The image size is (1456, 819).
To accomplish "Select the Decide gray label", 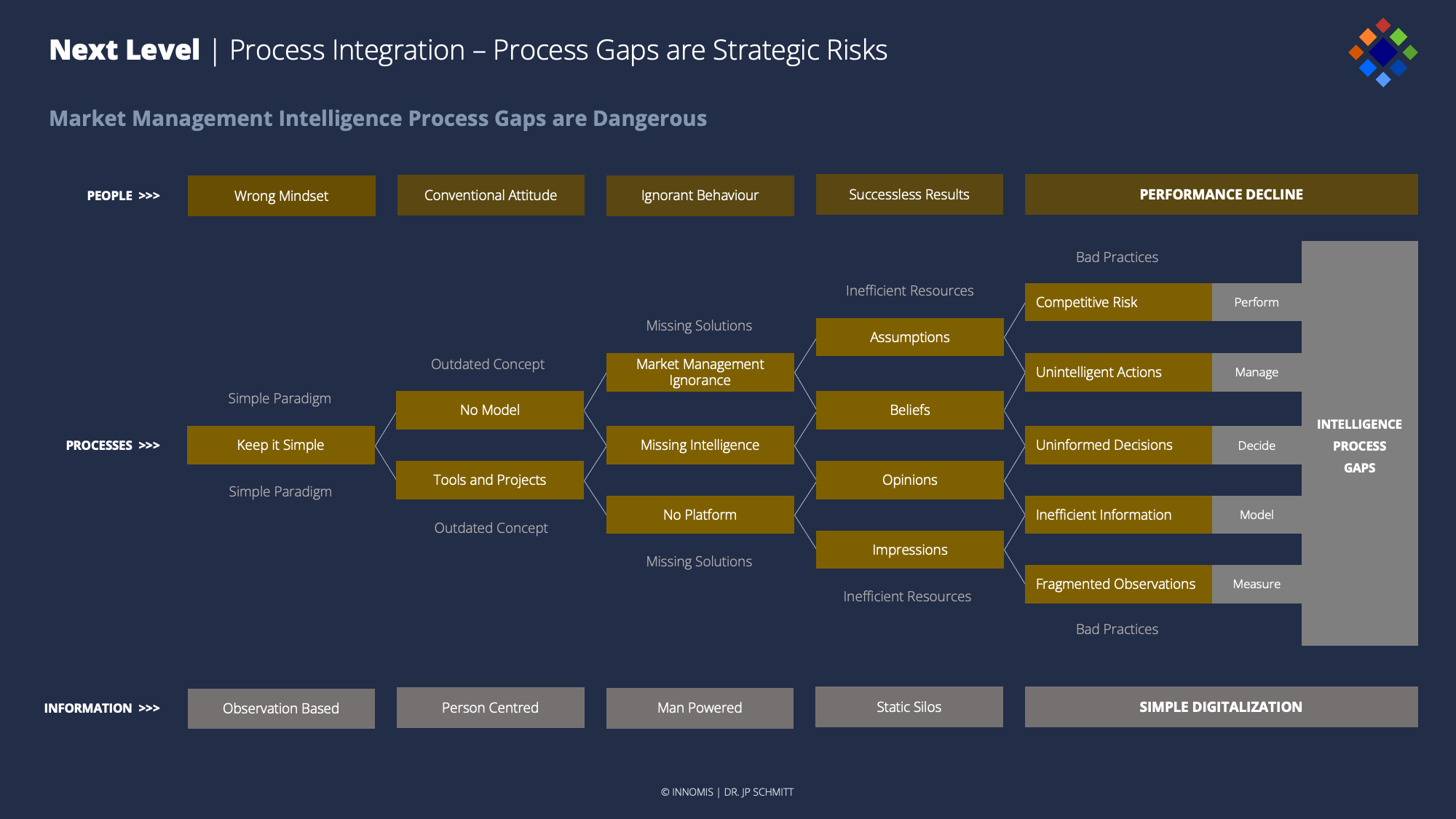I will (1257, 445).
